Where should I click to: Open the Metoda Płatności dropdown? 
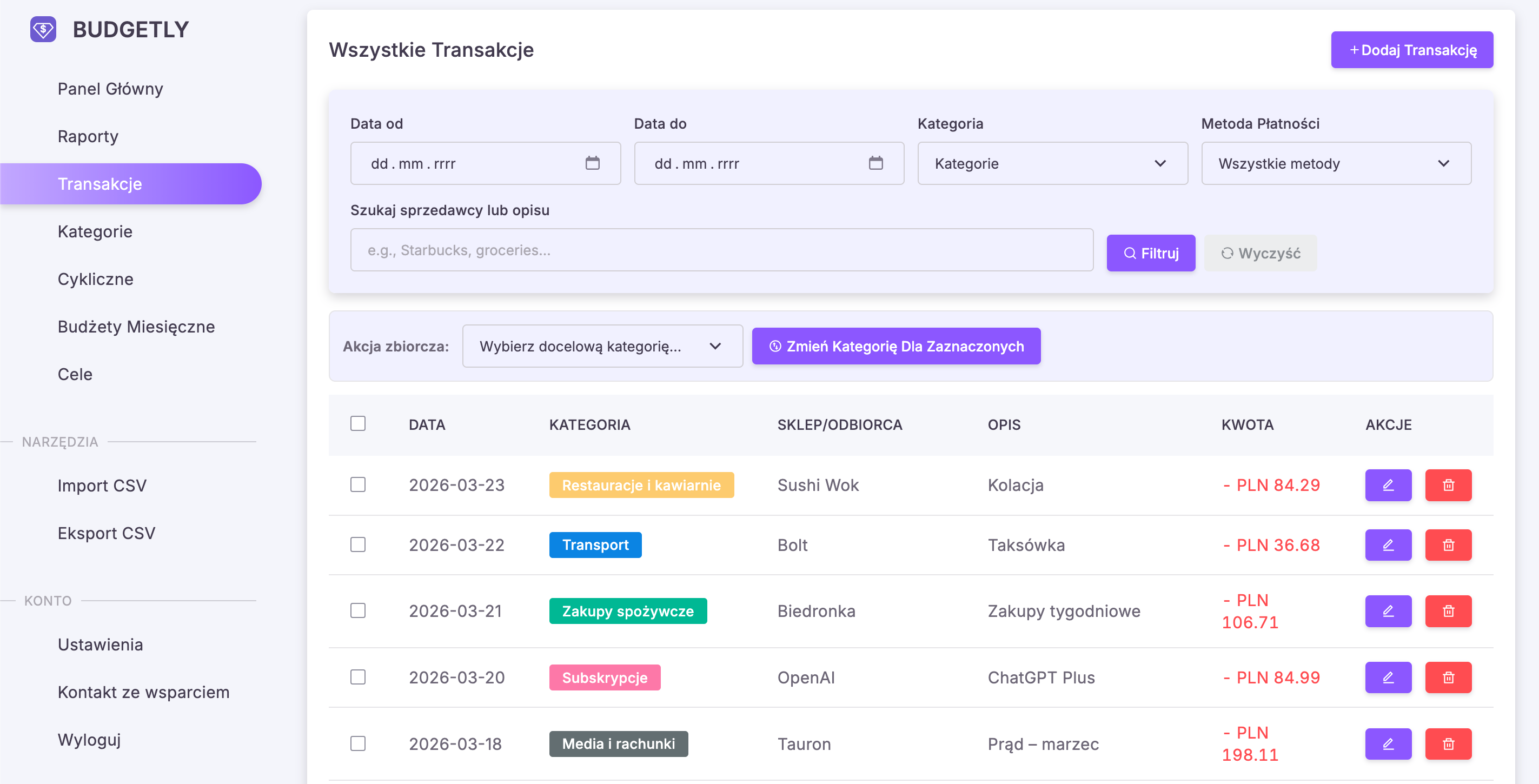coord(1336,163)
